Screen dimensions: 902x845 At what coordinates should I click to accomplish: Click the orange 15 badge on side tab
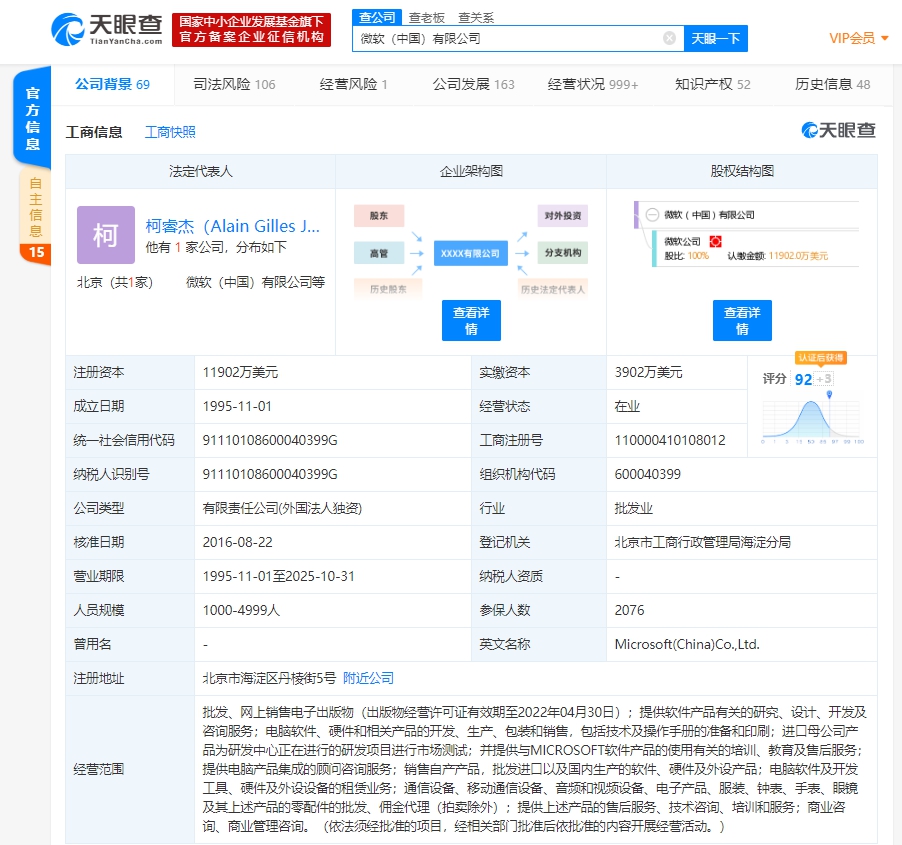tap(36, 252)
